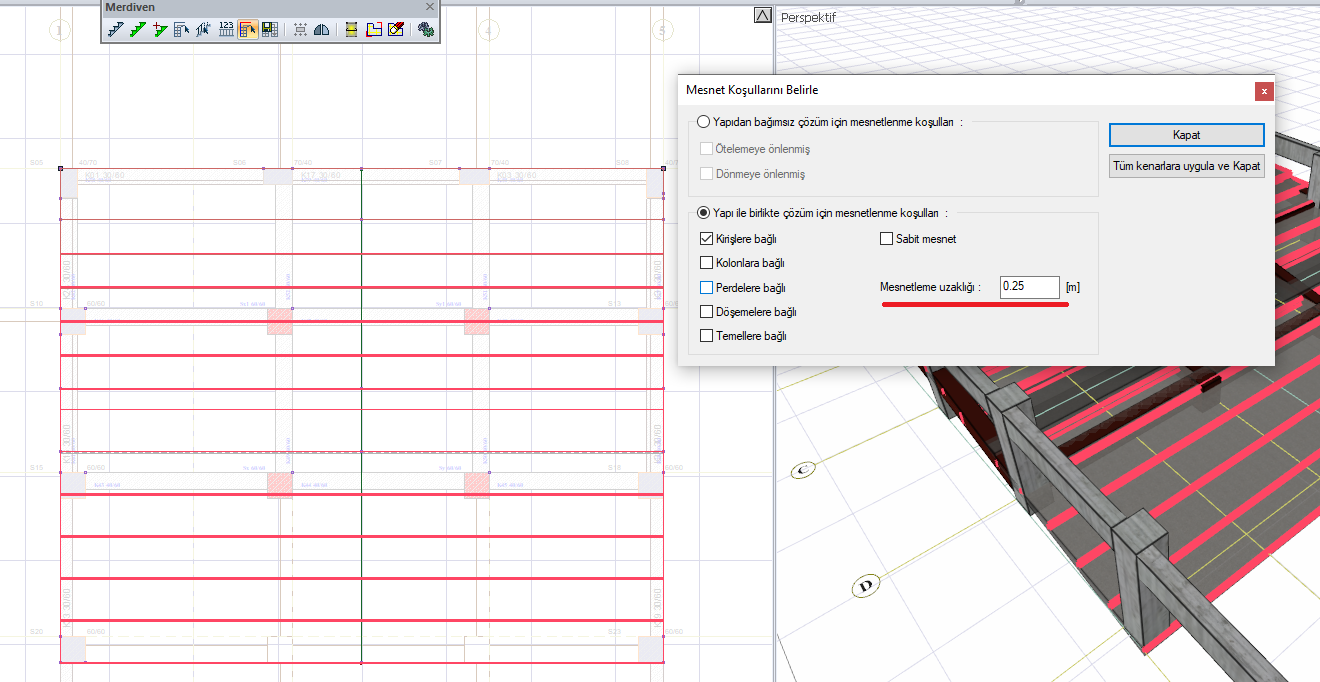This screenshot has width=1320, height=682.
Task: Click axis bubble 'D' in perspective view
Action: click(x=865, y=586)
